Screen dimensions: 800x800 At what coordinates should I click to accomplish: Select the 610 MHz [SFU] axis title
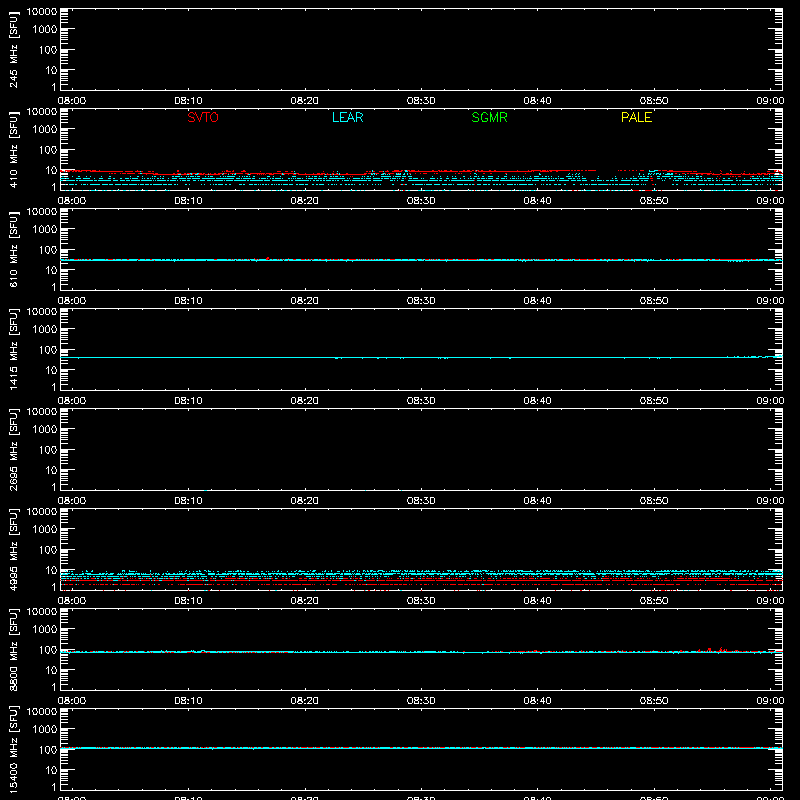coord(13,249)
